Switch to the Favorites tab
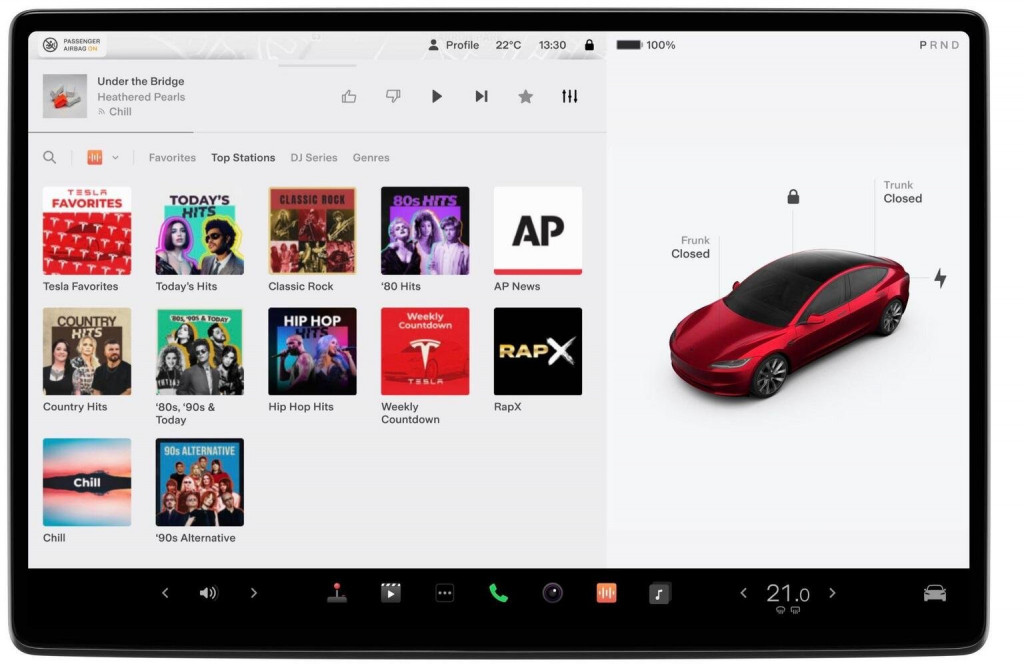The width and height of the screenshot is (1024, 664). point(172,158)
